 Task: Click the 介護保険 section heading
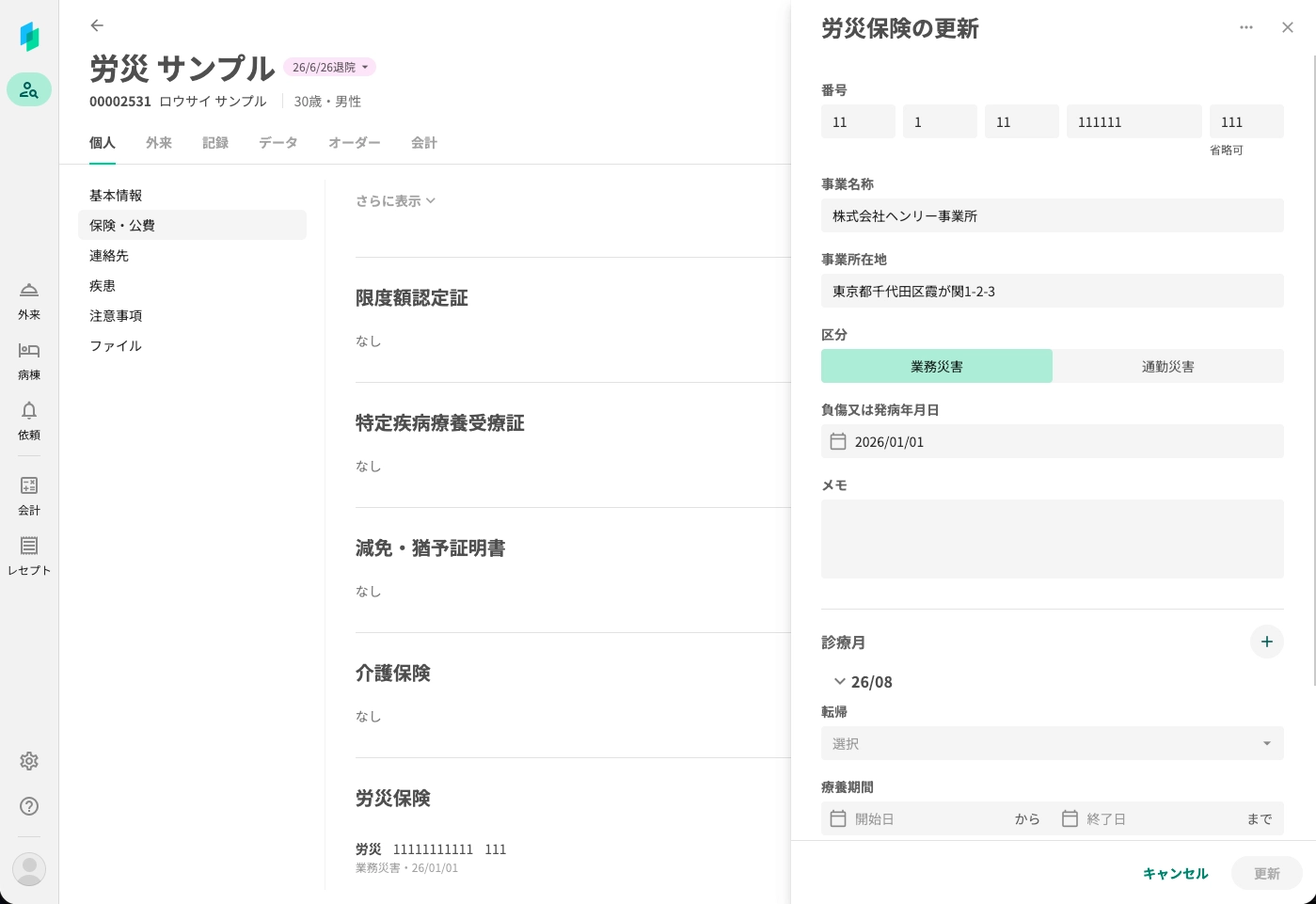point(393,673)
